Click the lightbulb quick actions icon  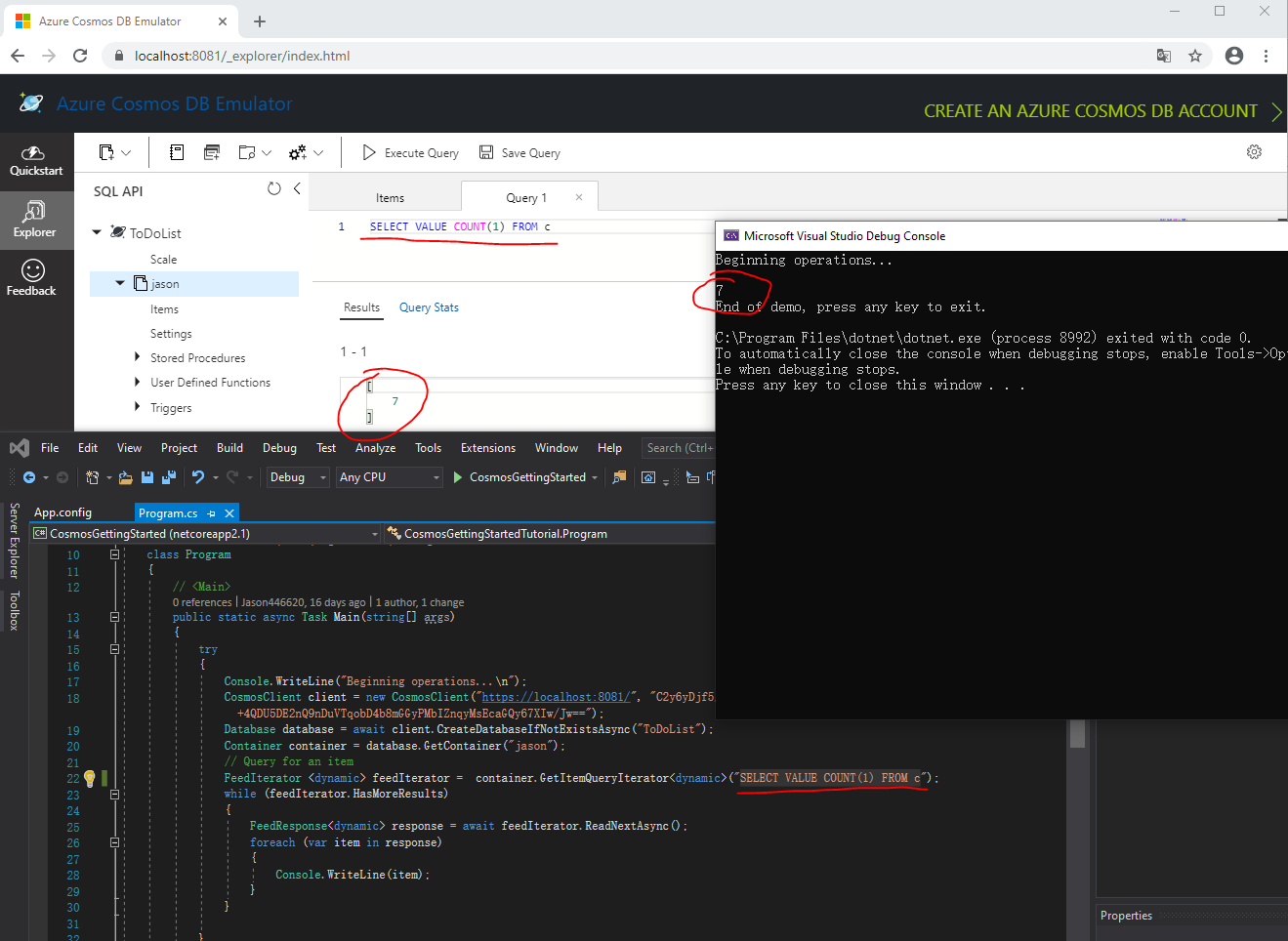click(90, 778)
